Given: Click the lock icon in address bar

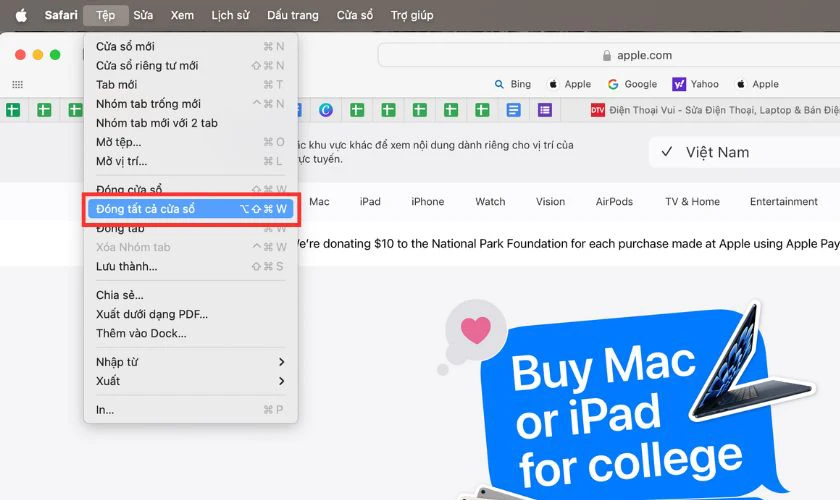Looking at the screenshot, I should click(606, 55).
